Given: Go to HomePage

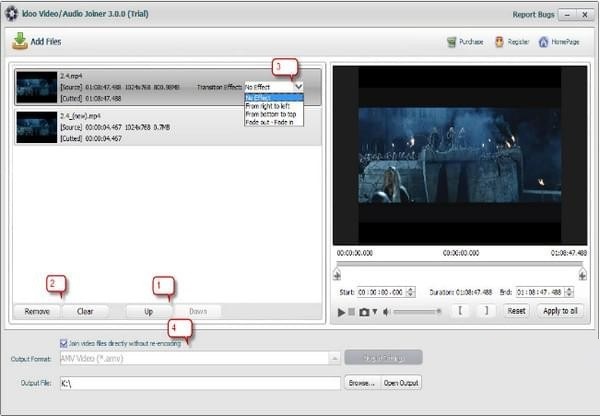Looking at the screenshot, I should 559,42.
